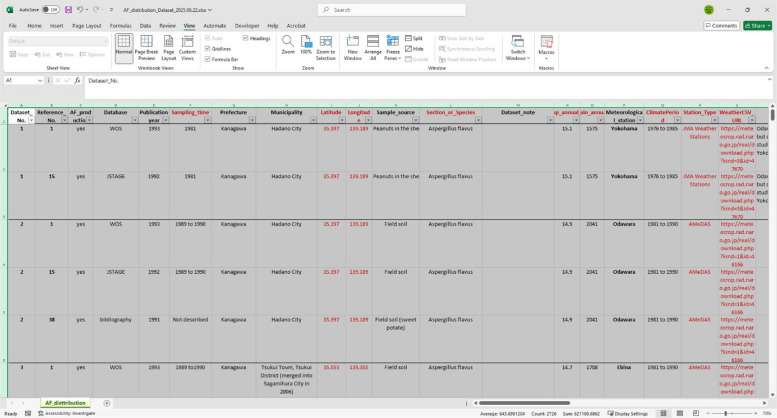
Task: Toggle the Headings checkbox
Action: (245, 38)
